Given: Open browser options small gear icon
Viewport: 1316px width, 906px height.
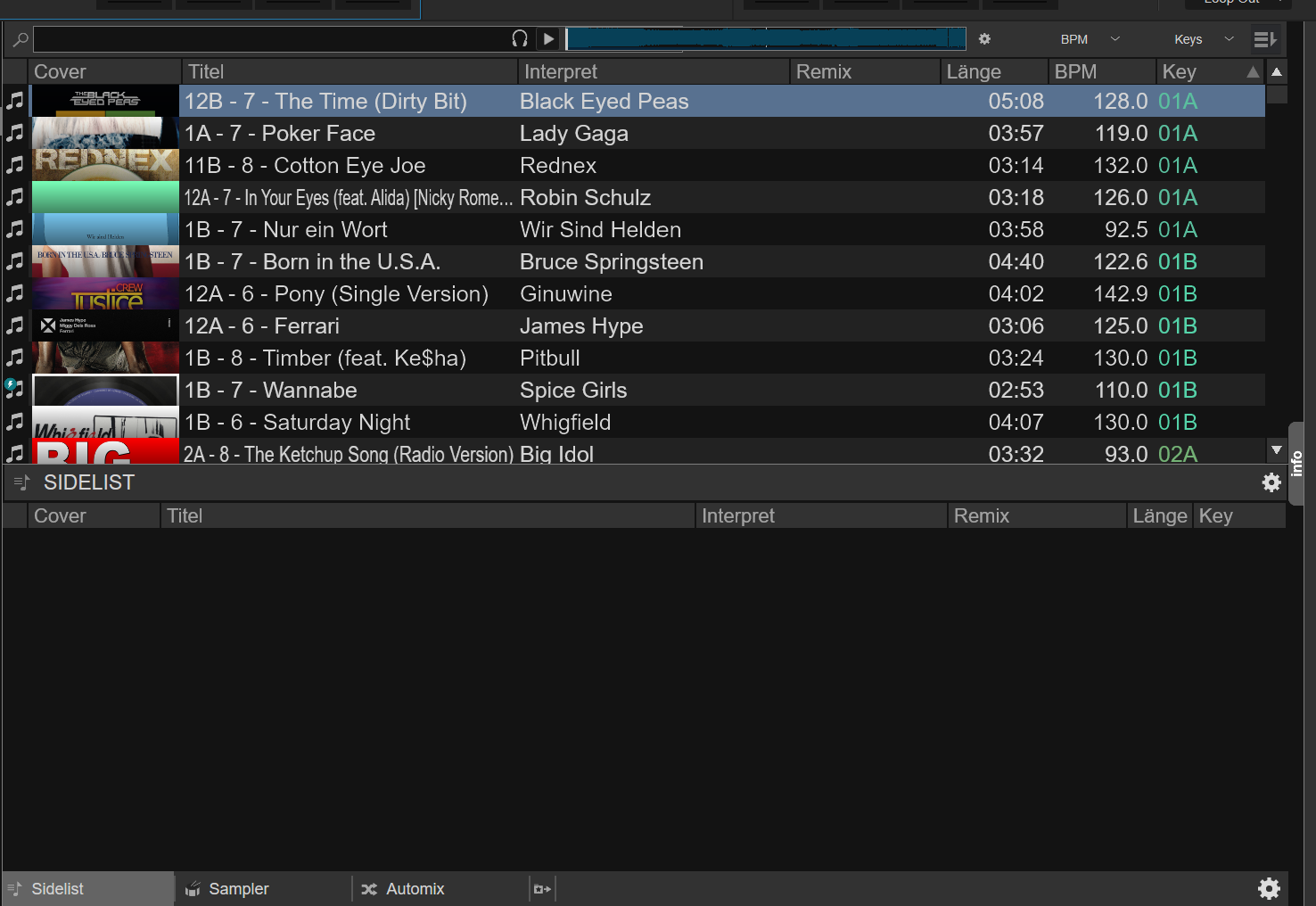Looking at the screenshot, I should coord(985,39).
